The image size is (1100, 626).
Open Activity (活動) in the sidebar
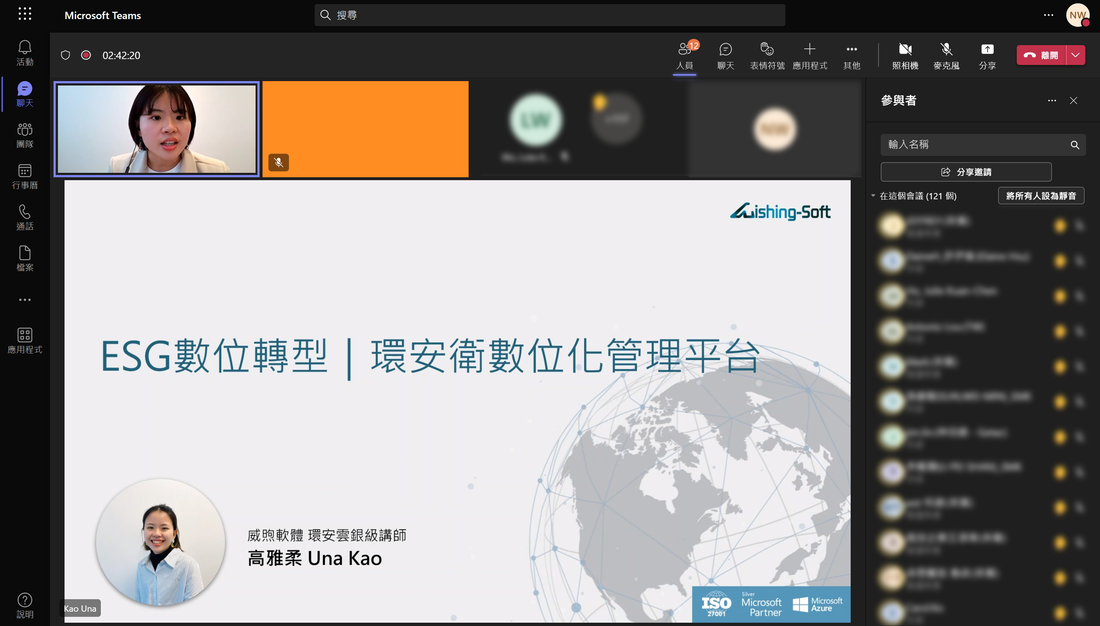click(x=25, y=53)
